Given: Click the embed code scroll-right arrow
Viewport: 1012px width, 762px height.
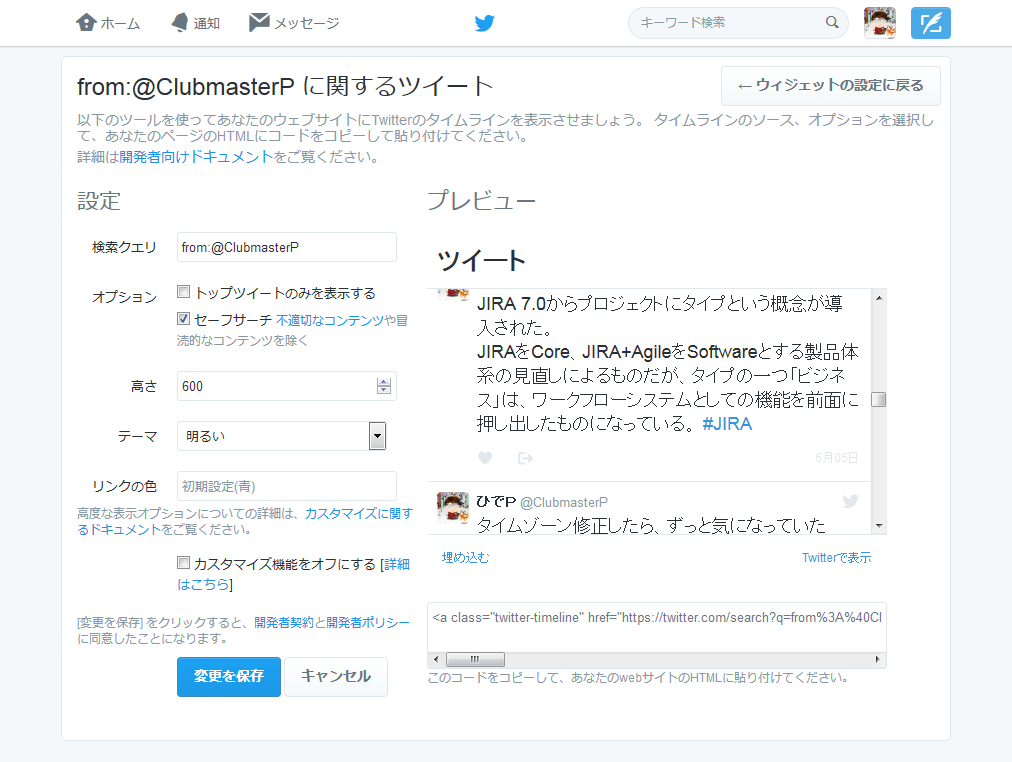Looking at the screenshot, I should 877,659.
